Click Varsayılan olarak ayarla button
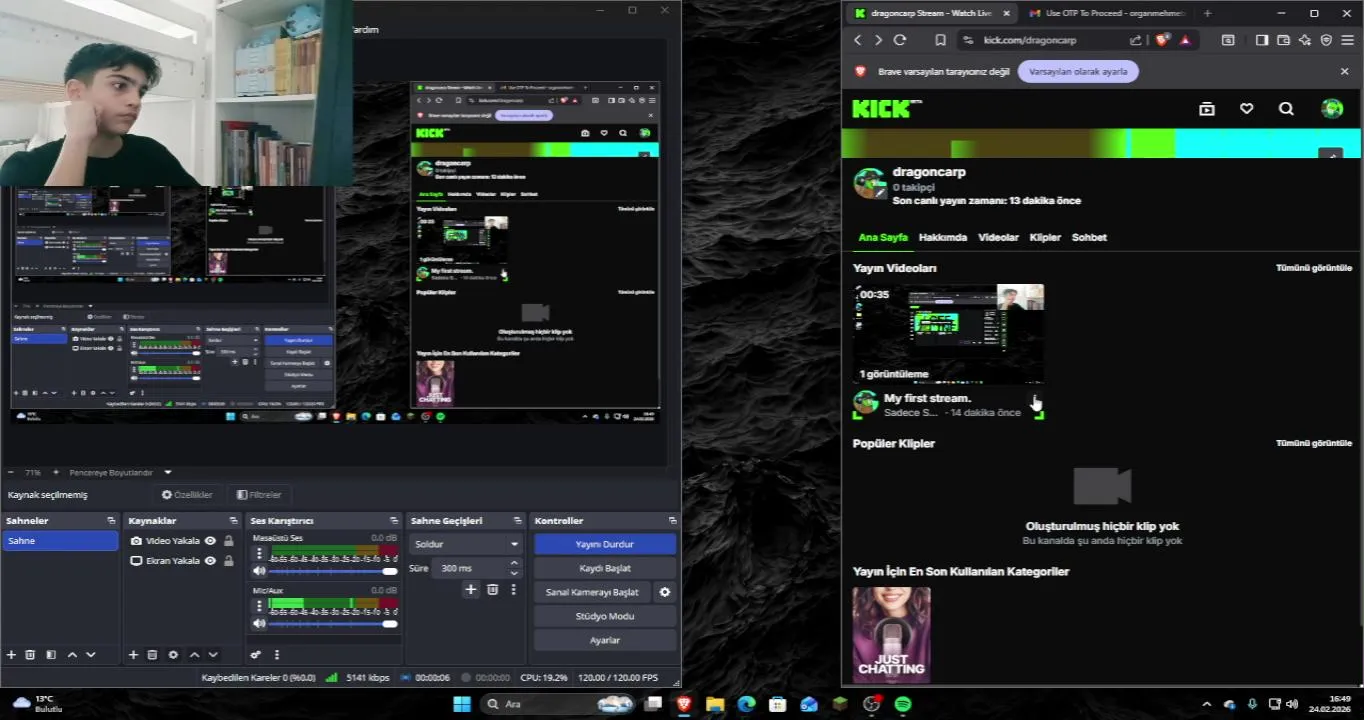 (1078, 71)
